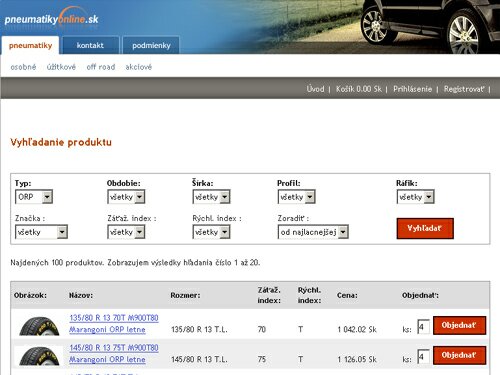Click the price 1 042.02 Sk
The height and width of the screenshot is (375, 500).
point(357,330)
